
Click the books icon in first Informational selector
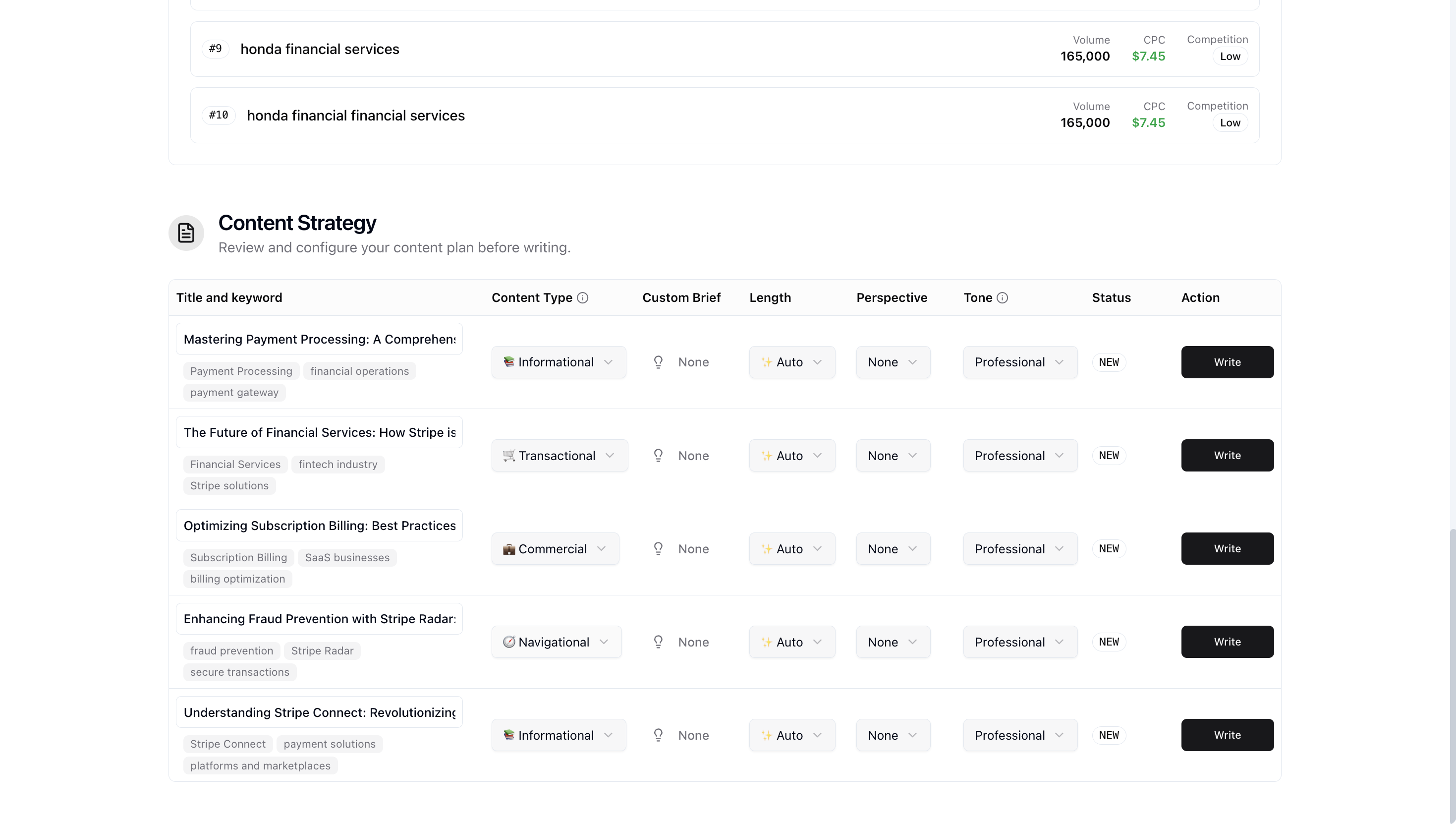click(x=508, y=361)
